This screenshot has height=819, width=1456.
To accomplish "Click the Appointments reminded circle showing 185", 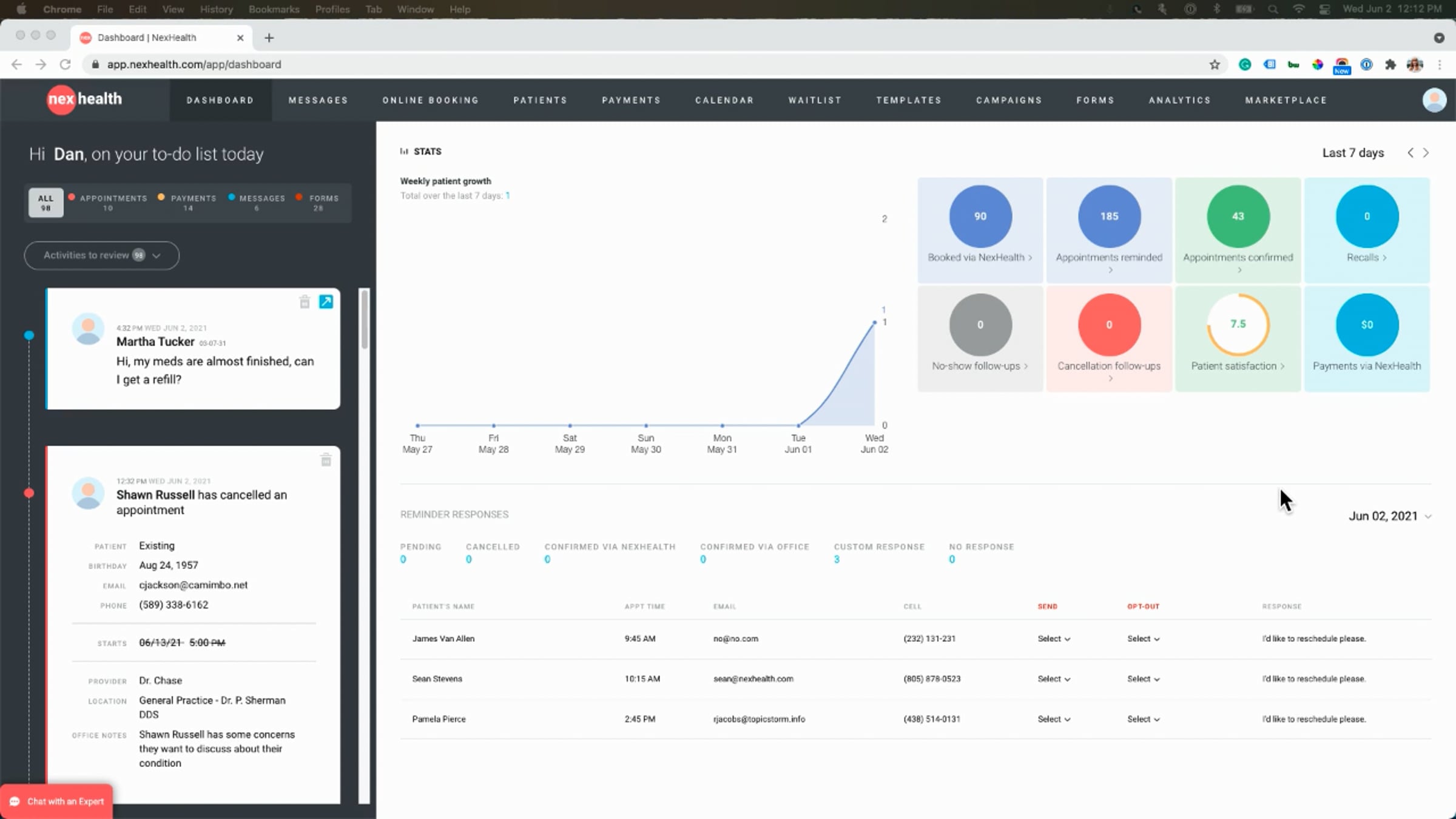I will tap(1109, 217).
